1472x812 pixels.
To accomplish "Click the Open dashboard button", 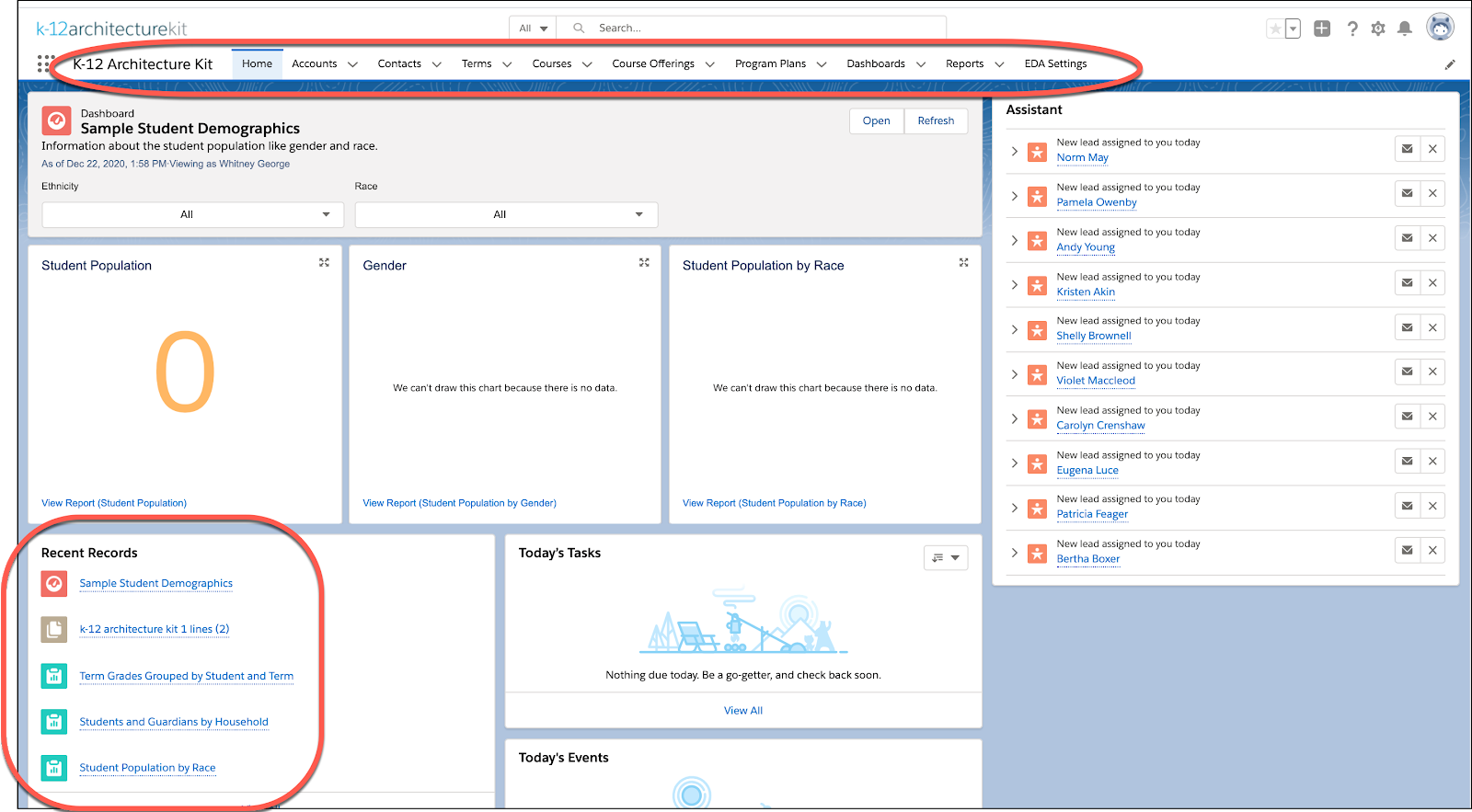I will click(x=877, y=120).
